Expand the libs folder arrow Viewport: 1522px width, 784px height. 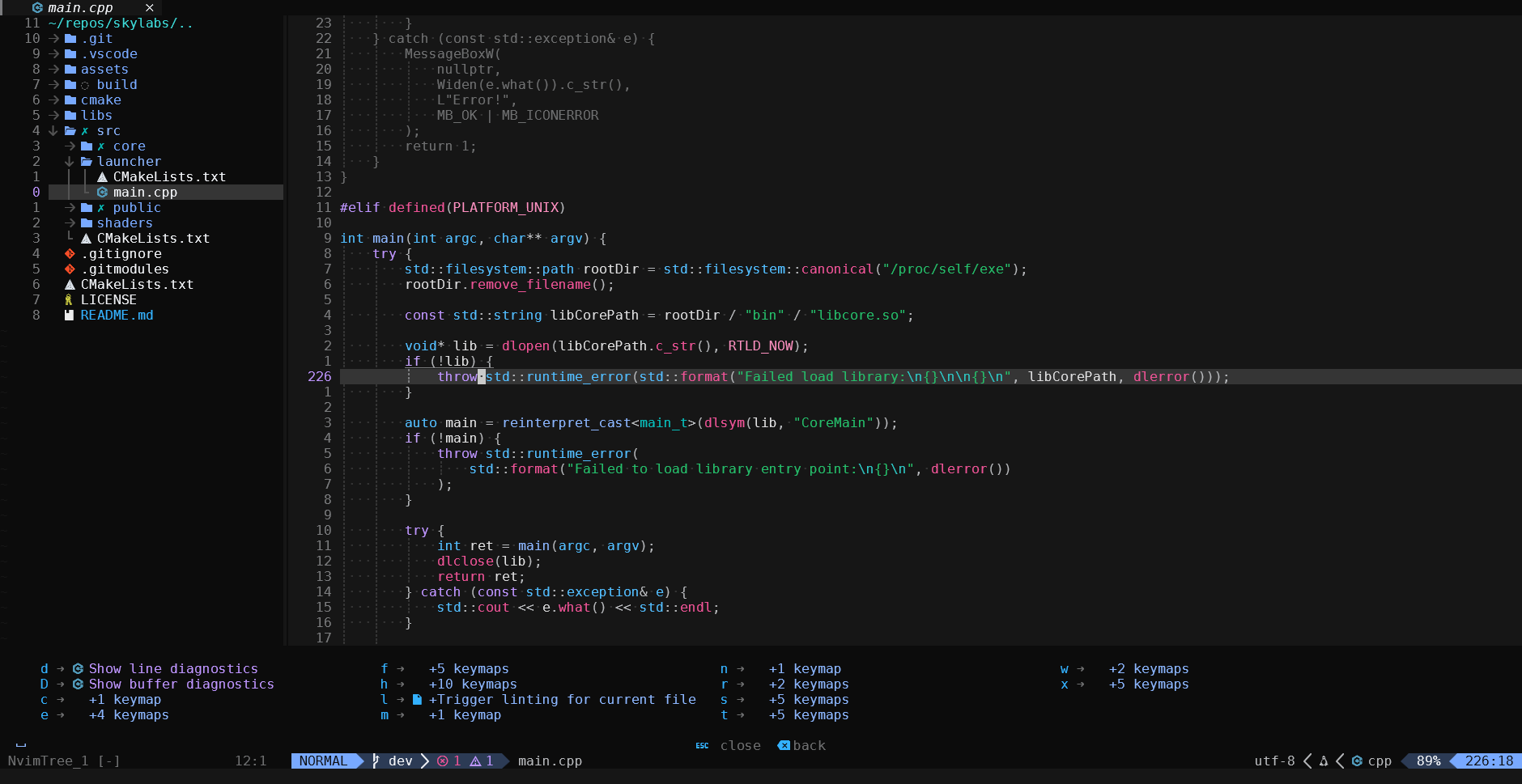pyautogui.click(x=53, y=116)
